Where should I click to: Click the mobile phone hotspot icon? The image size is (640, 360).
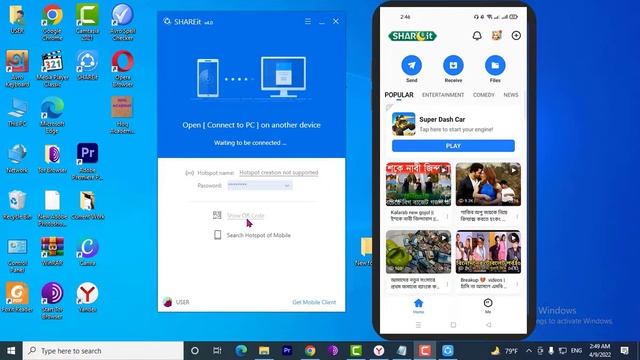point(218,235)
